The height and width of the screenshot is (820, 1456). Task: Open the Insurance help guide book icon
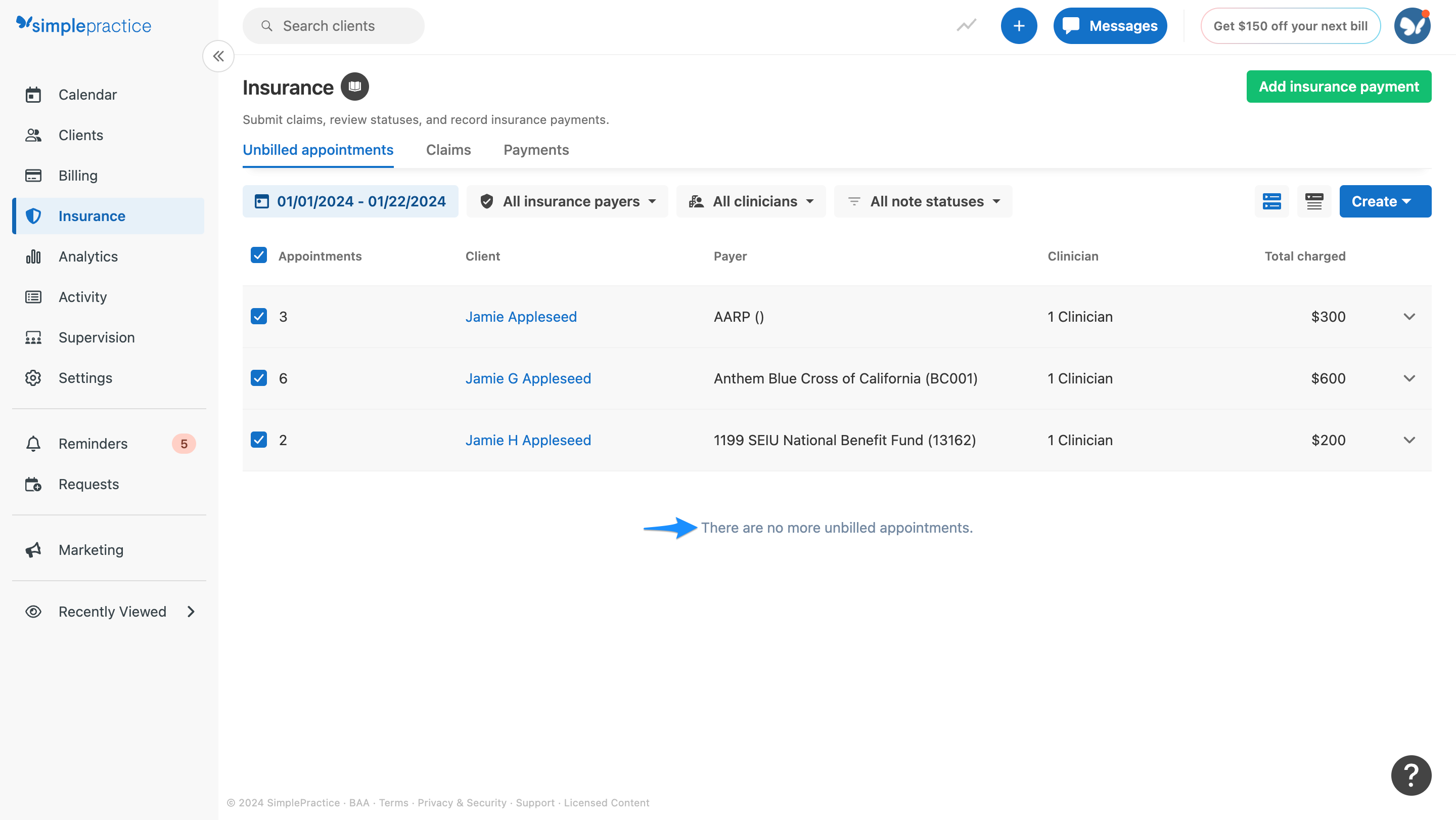(x=354, y=87)
